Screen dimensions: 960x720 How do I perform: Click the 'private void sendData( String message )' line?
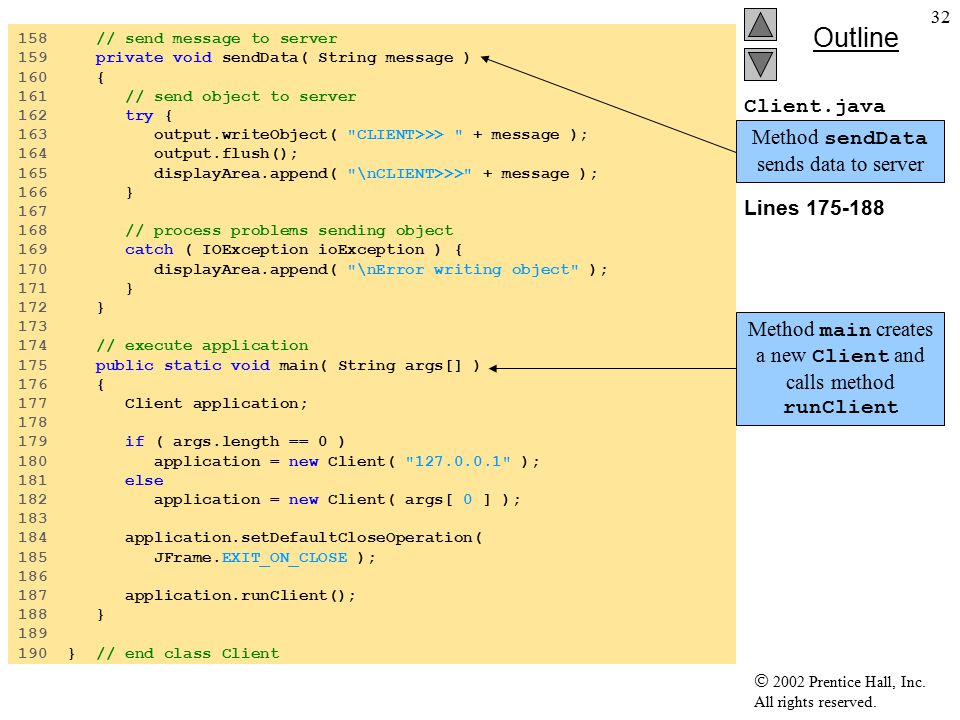click(x=283, y=58)
